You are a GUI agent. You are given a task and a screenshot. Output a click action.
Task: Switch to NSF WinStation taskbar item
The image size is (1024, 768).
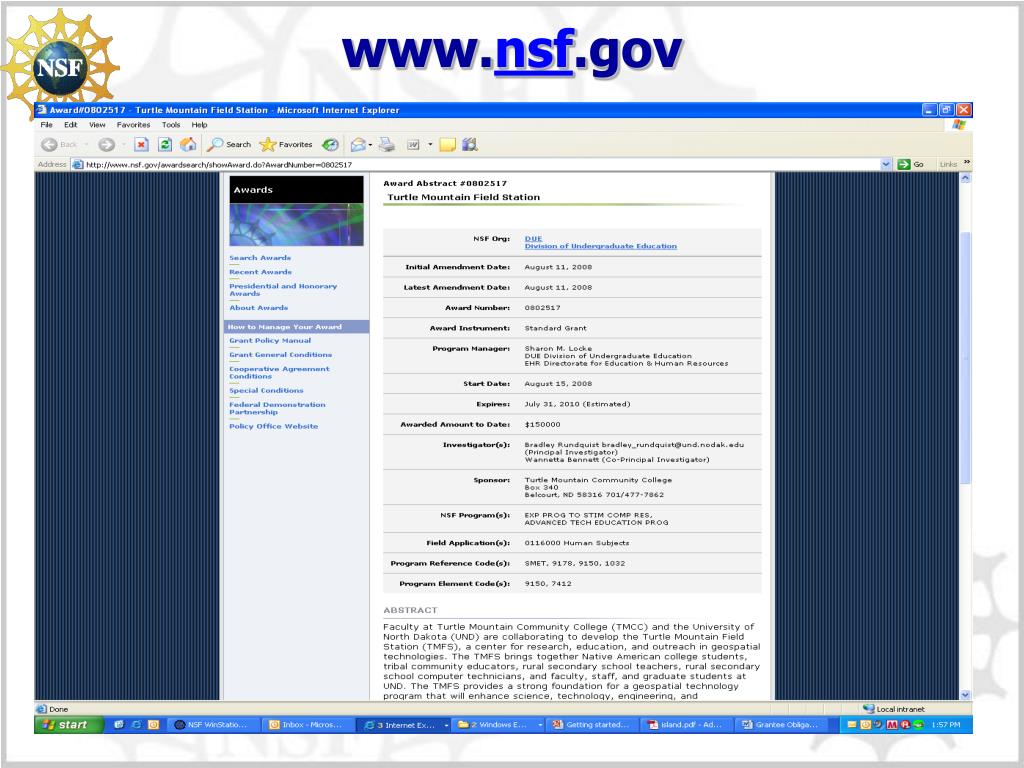click(214, 724)
